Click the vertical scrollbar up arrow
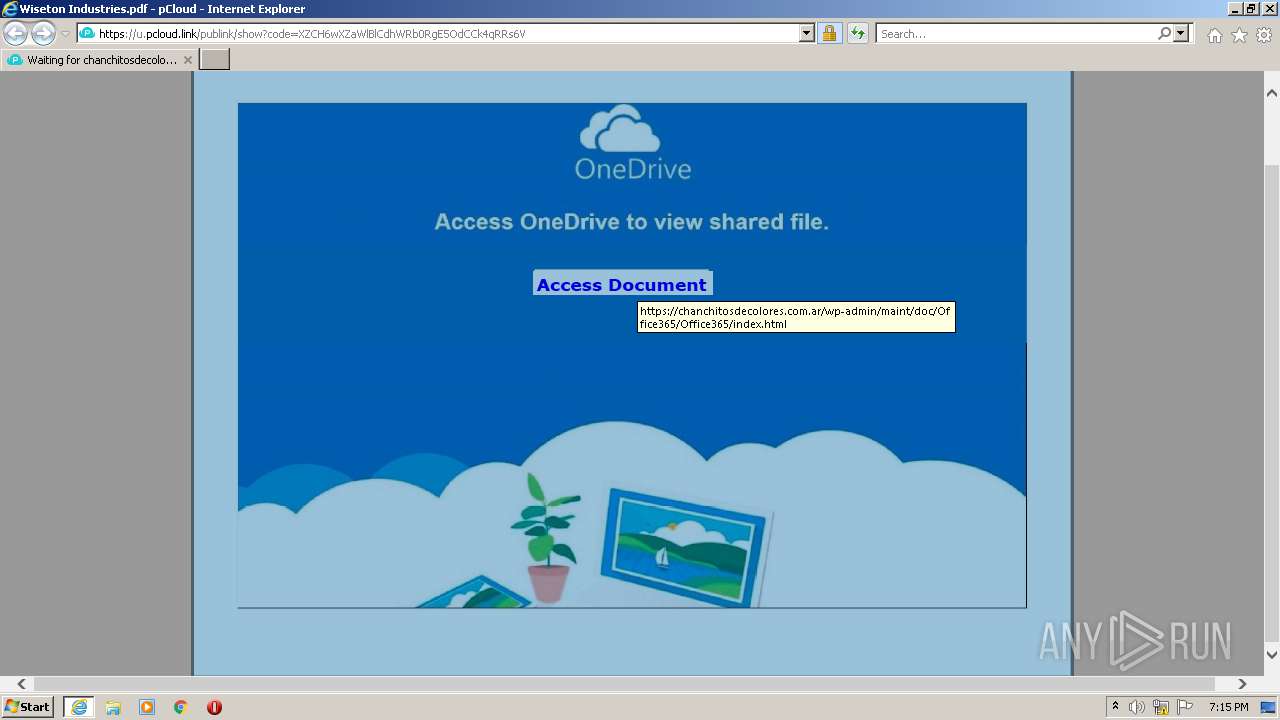 (1272, 93)
